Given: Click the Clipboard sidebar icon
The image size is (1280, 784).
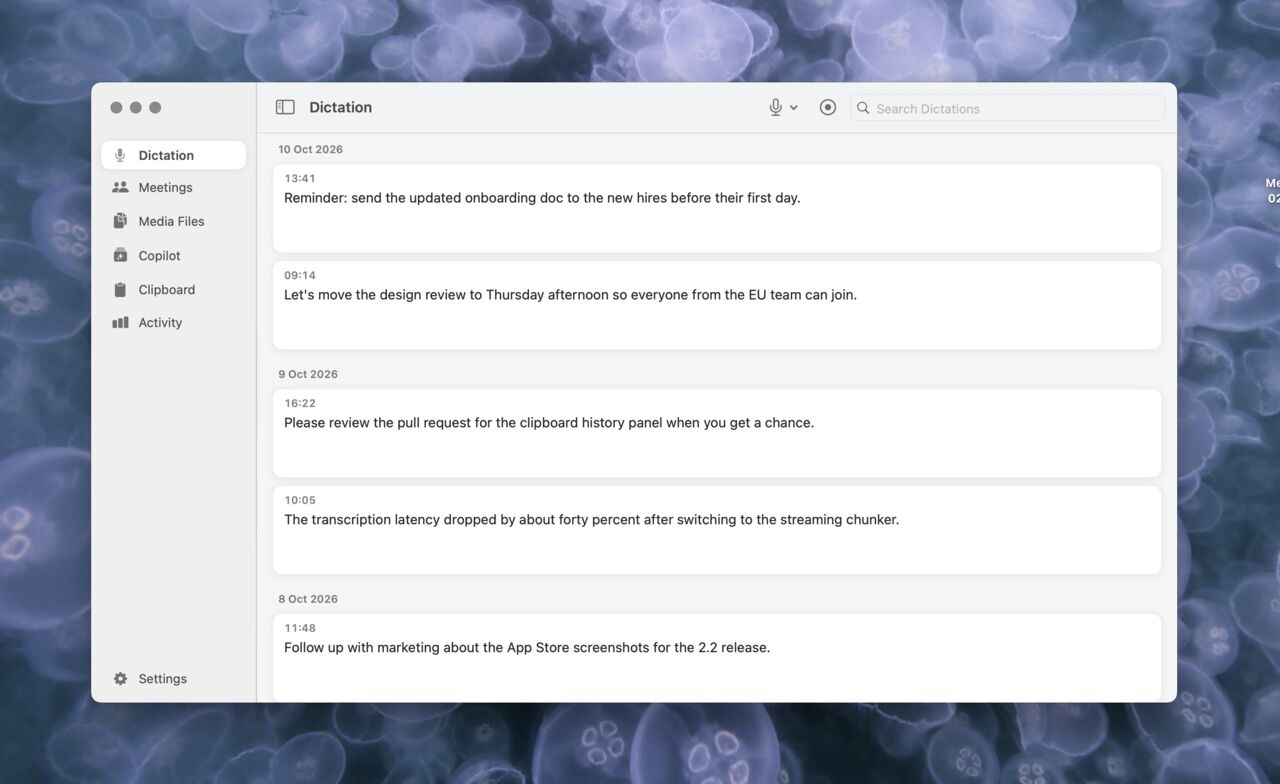Looking at the screenshot, I should click(120, 289).
